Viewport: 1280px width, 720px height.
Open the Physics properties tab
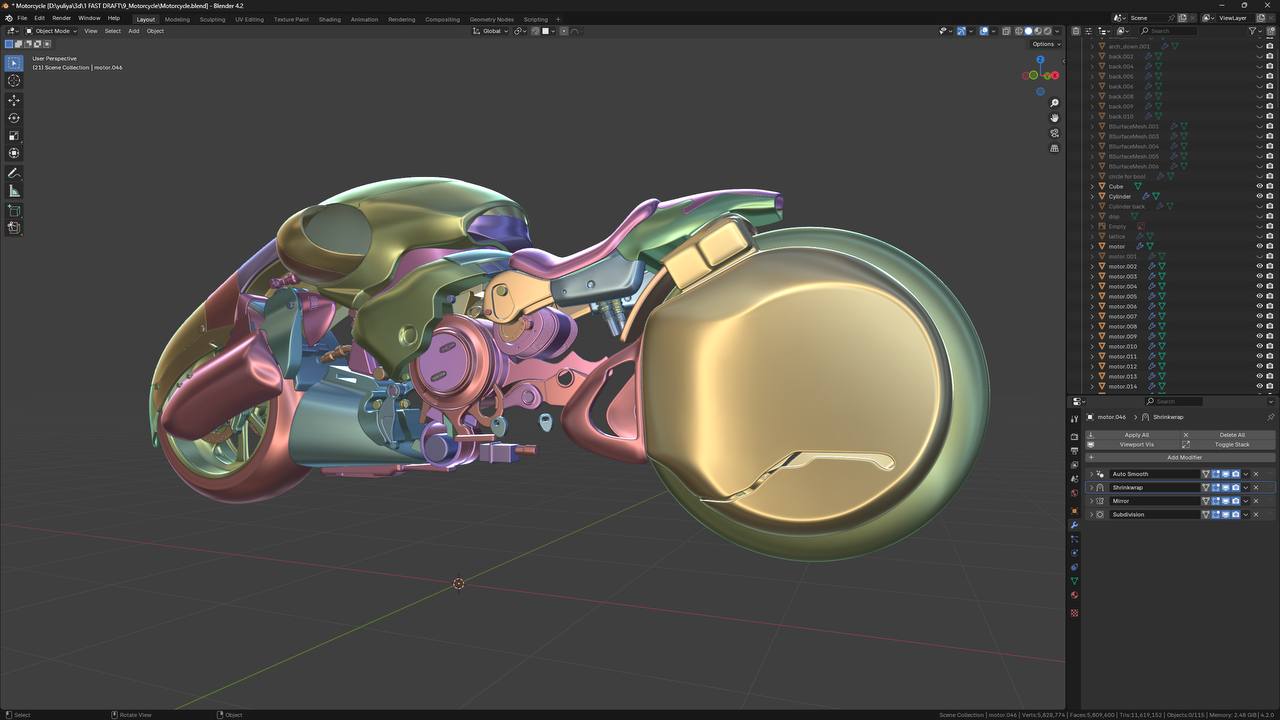(x=1074, y=553)
